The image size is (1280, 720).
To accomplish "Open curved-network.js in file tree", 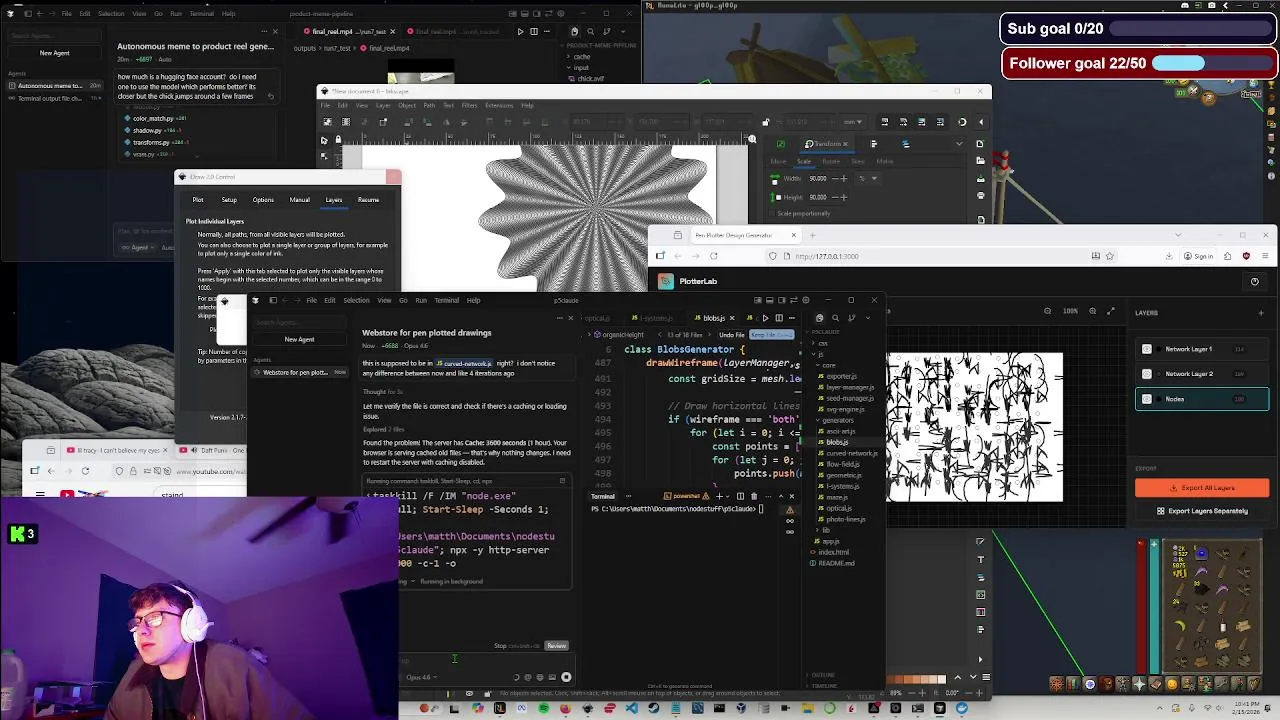I will coord(851,453).
